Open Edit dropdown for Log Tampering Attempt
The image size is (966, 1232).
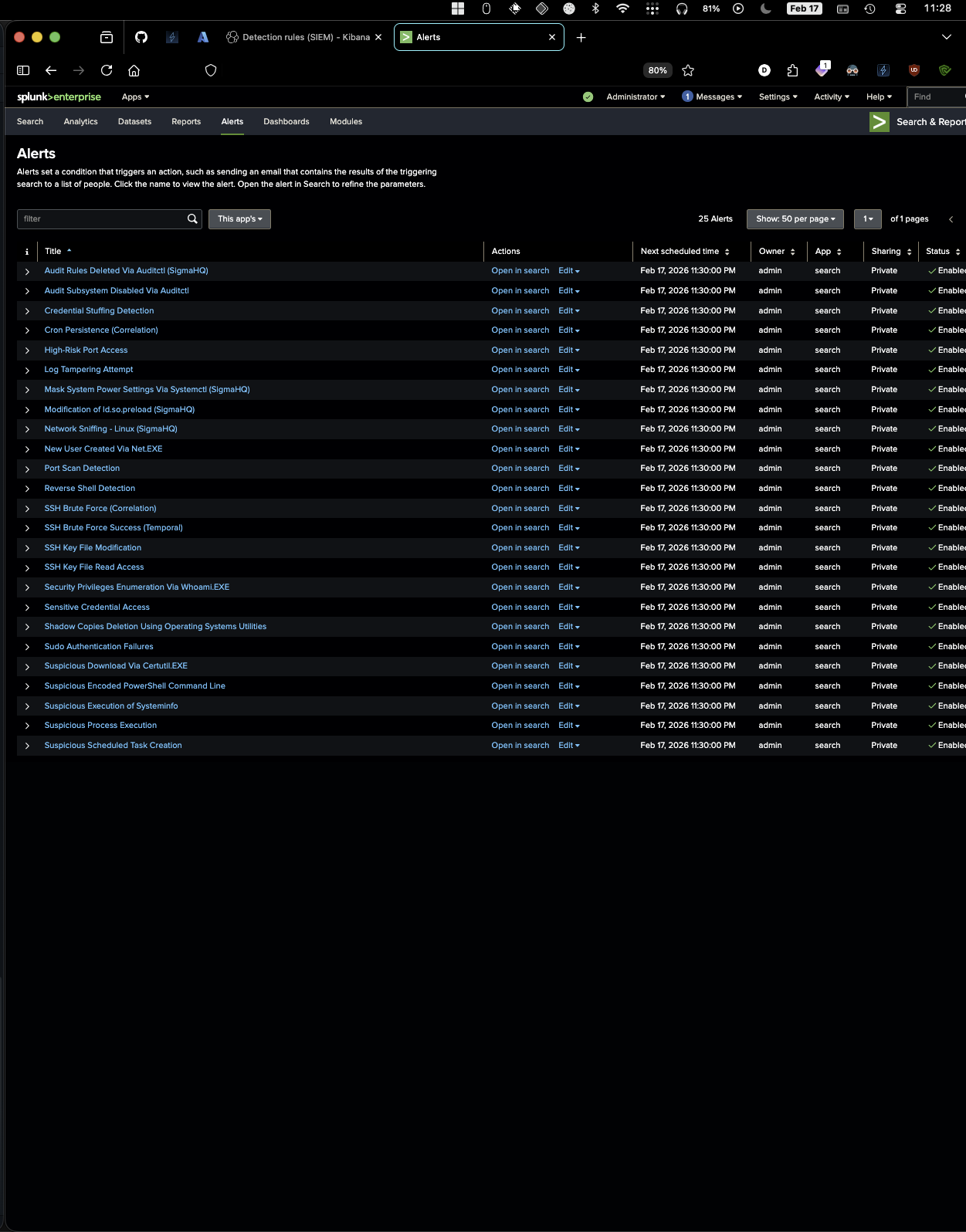pyautogui.click(x=569, y=370)
